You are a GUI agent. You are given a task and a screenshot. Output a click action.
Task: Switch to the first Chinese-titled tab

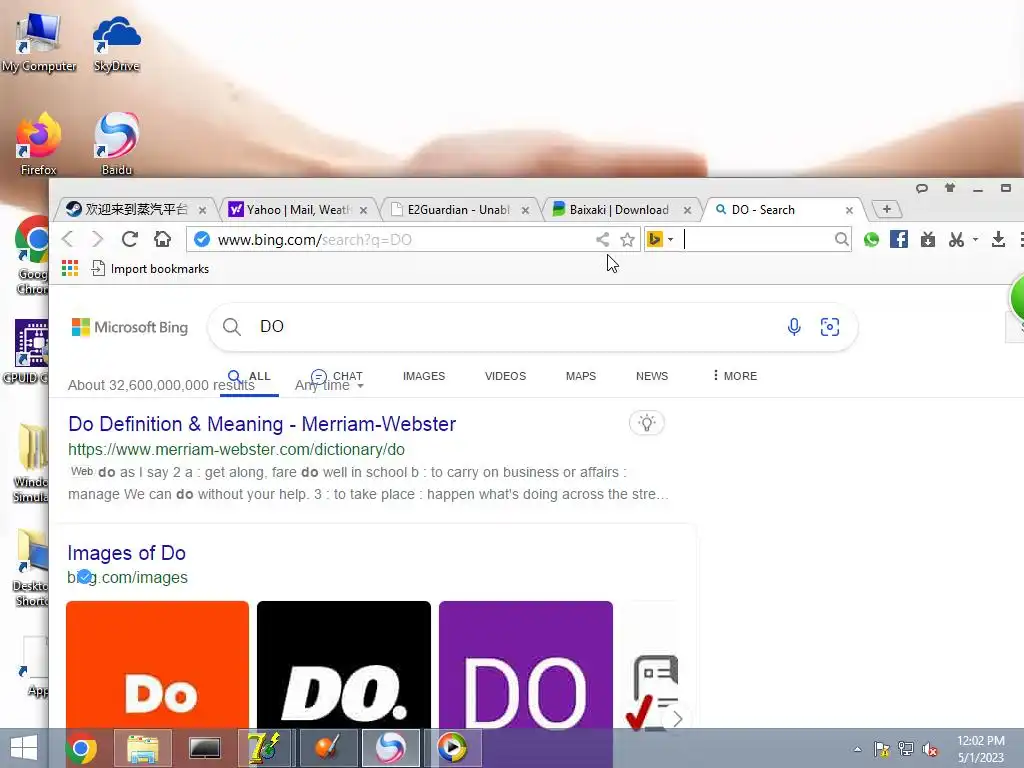pos(136,210)
